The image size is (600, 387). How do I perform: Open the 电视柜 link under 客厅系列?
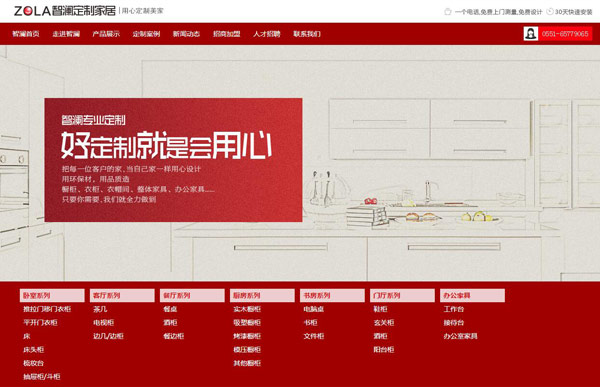click(x=103, y=323)
